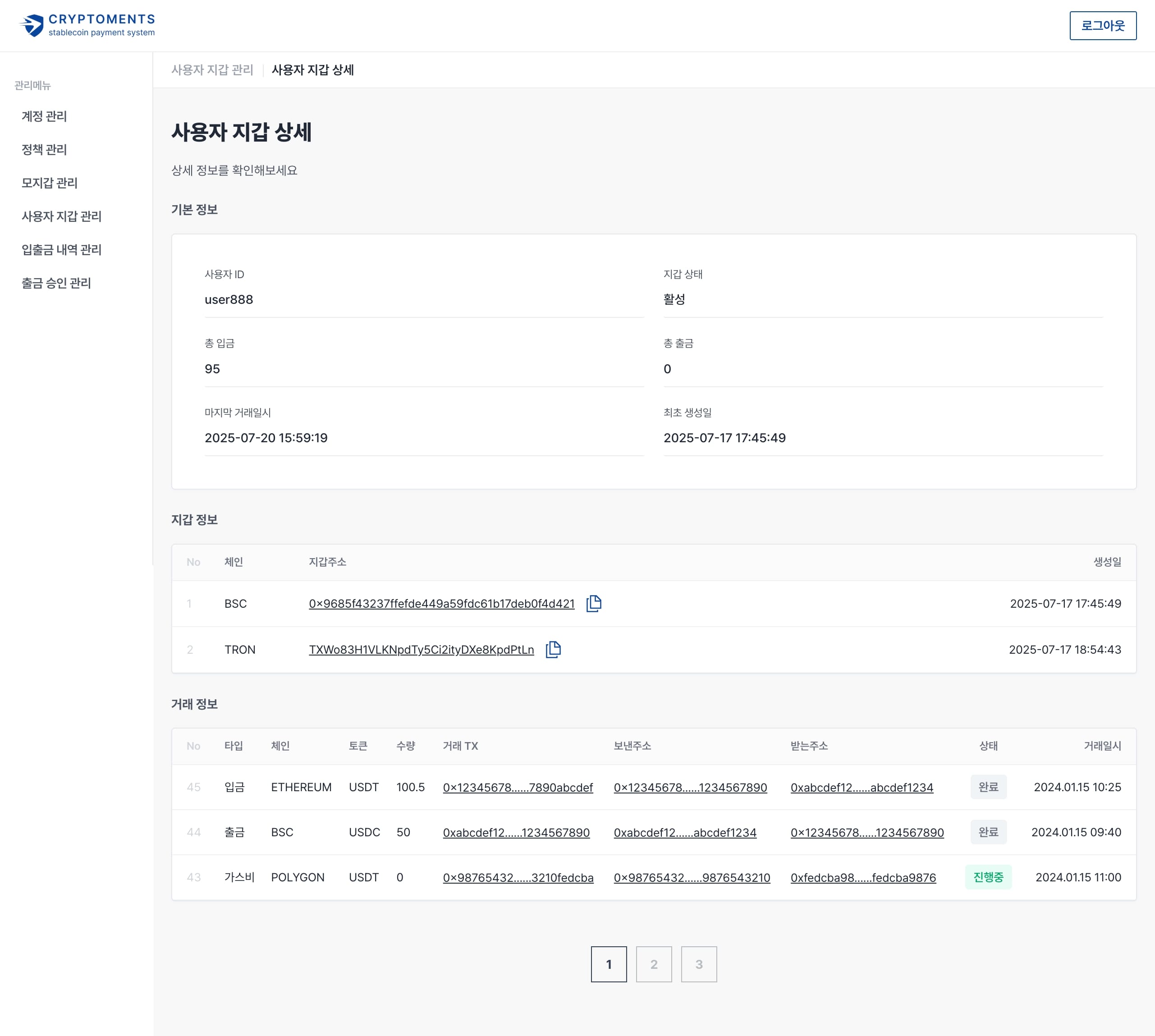This screenshot has width=1155, height=1036.
Task: Open receiver address 0xfedcba98......fedcba9876
Action: pos(863,878)
